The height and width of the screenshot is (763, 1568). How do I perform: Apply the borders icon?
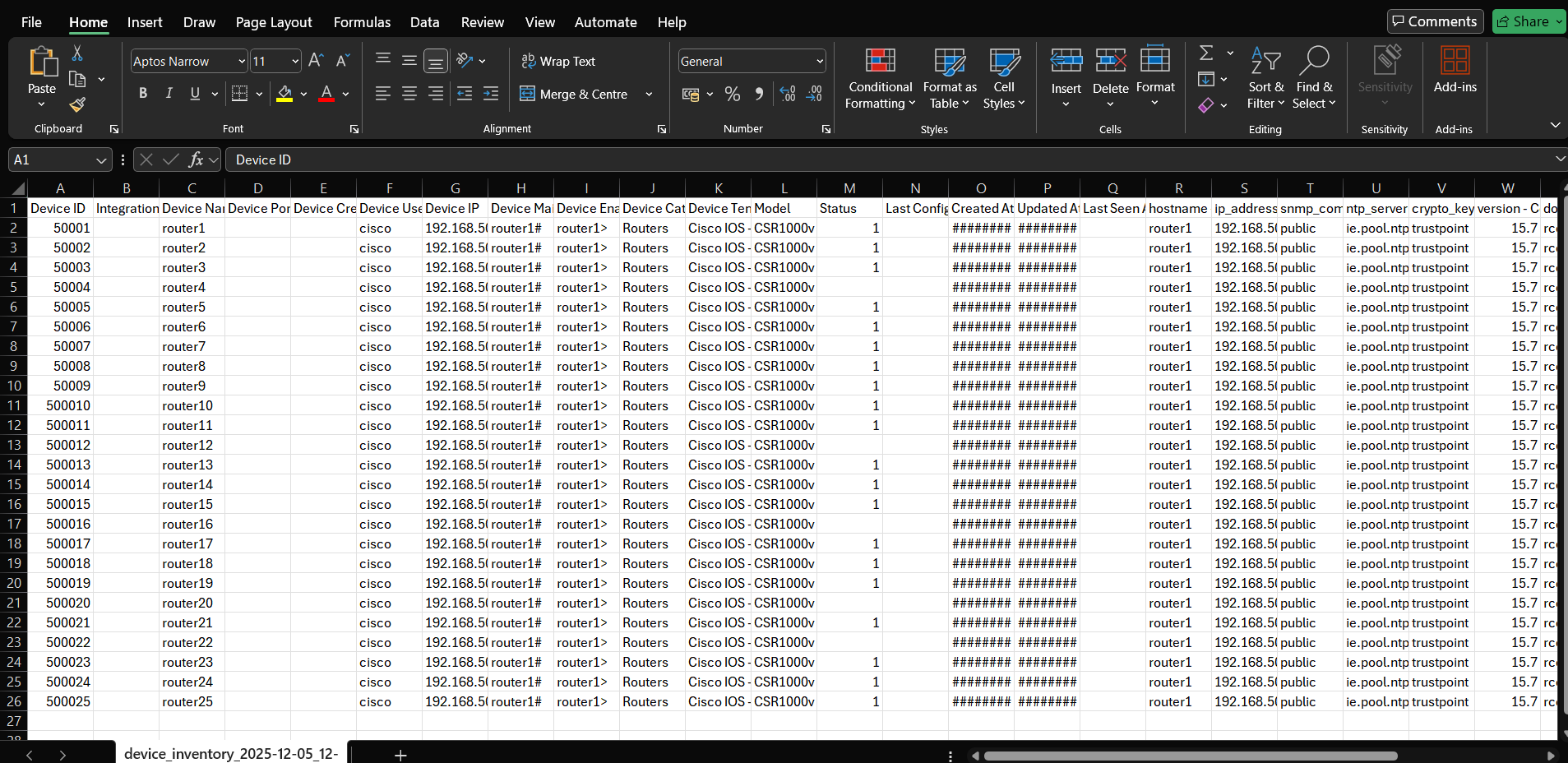point(239,94)
